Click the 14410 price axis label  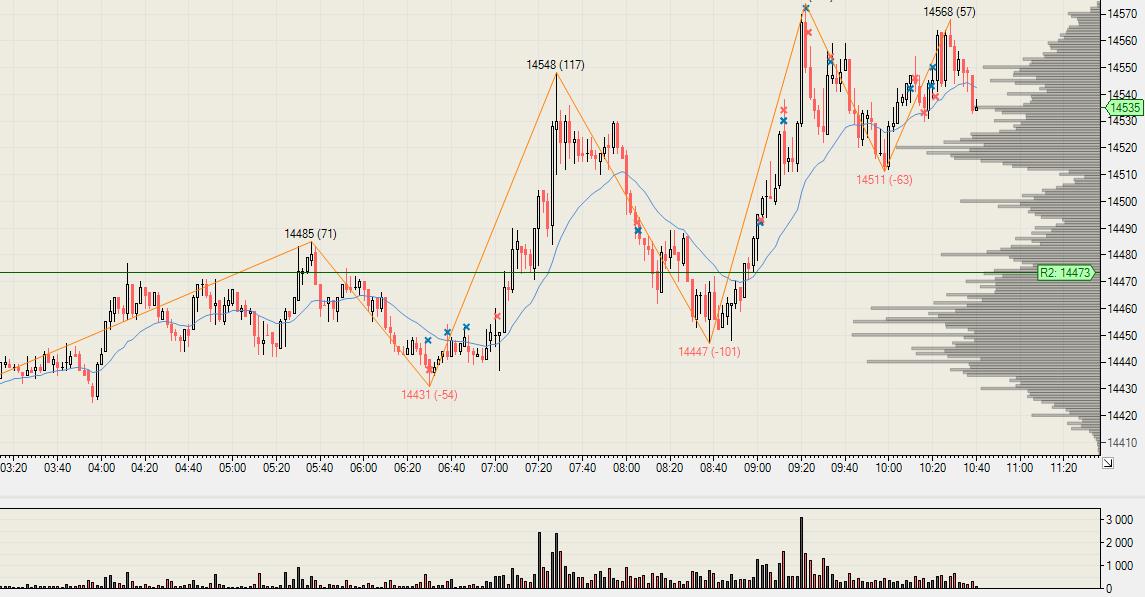tap(1123, 442)
